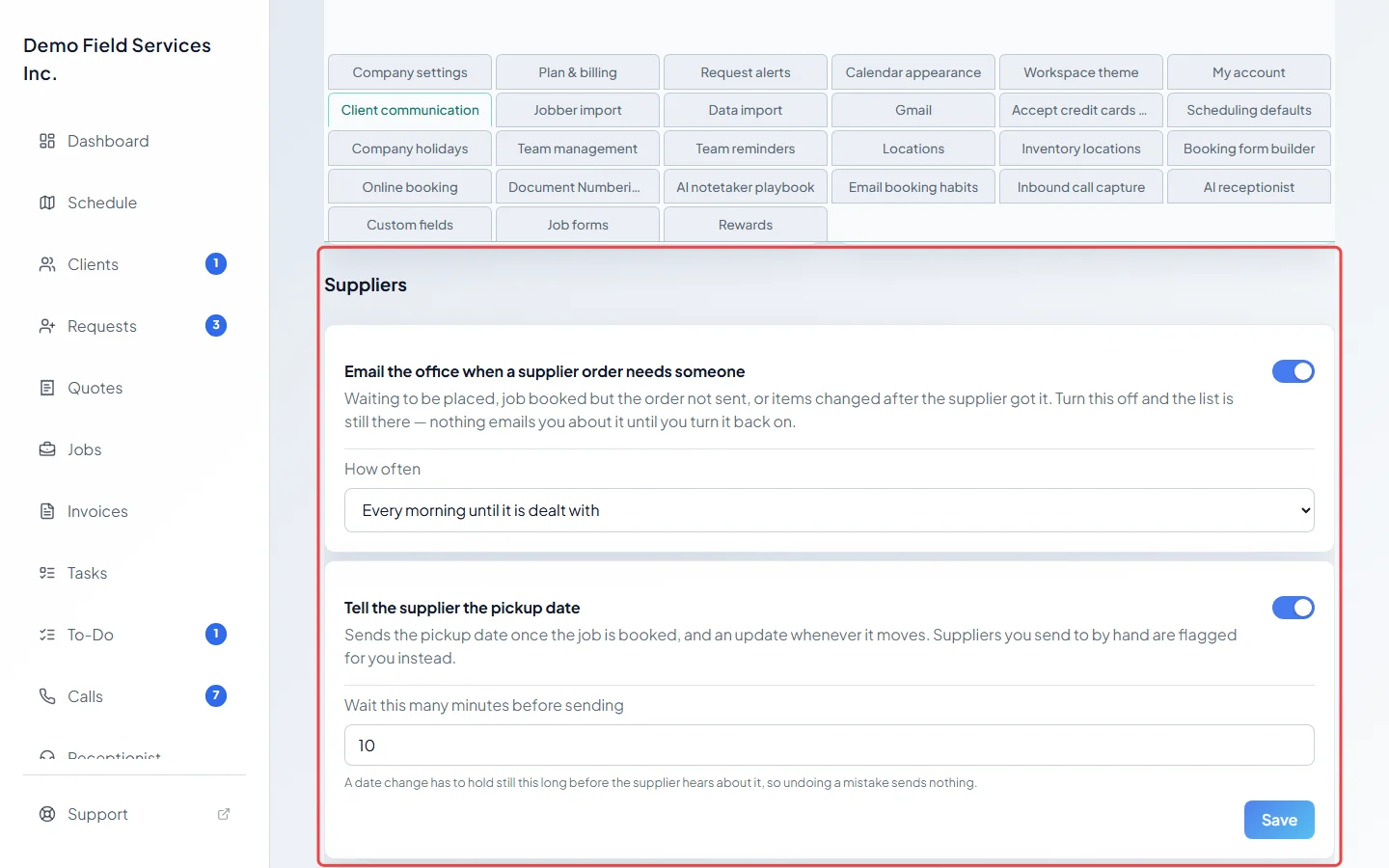Disable the supplier order email toggle
The height and width of the screenshot is (868, 1389).
1294,371
